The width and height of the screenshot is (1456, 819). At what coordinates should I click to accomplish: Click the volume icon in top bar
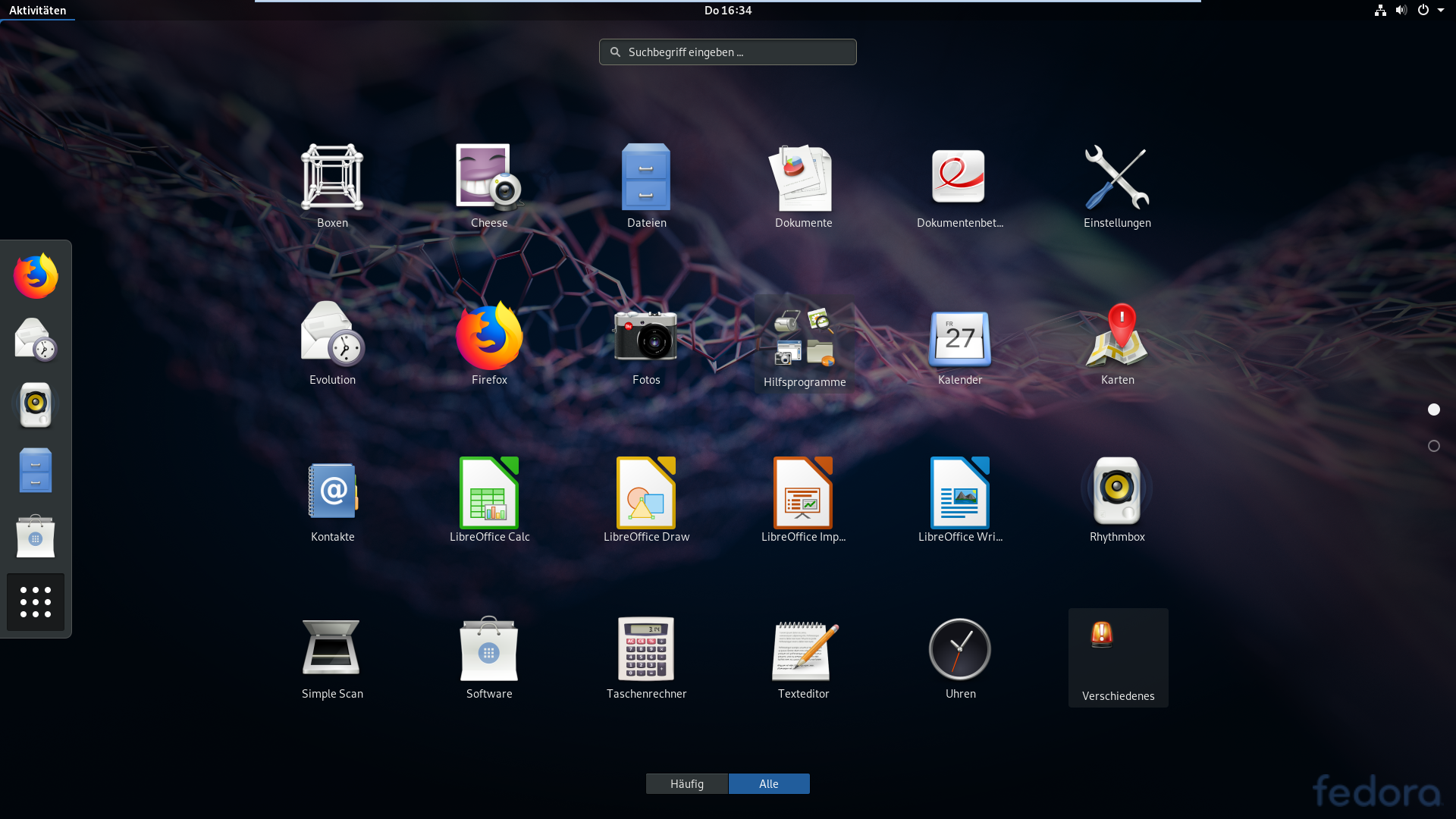(x=1401, y=11)
